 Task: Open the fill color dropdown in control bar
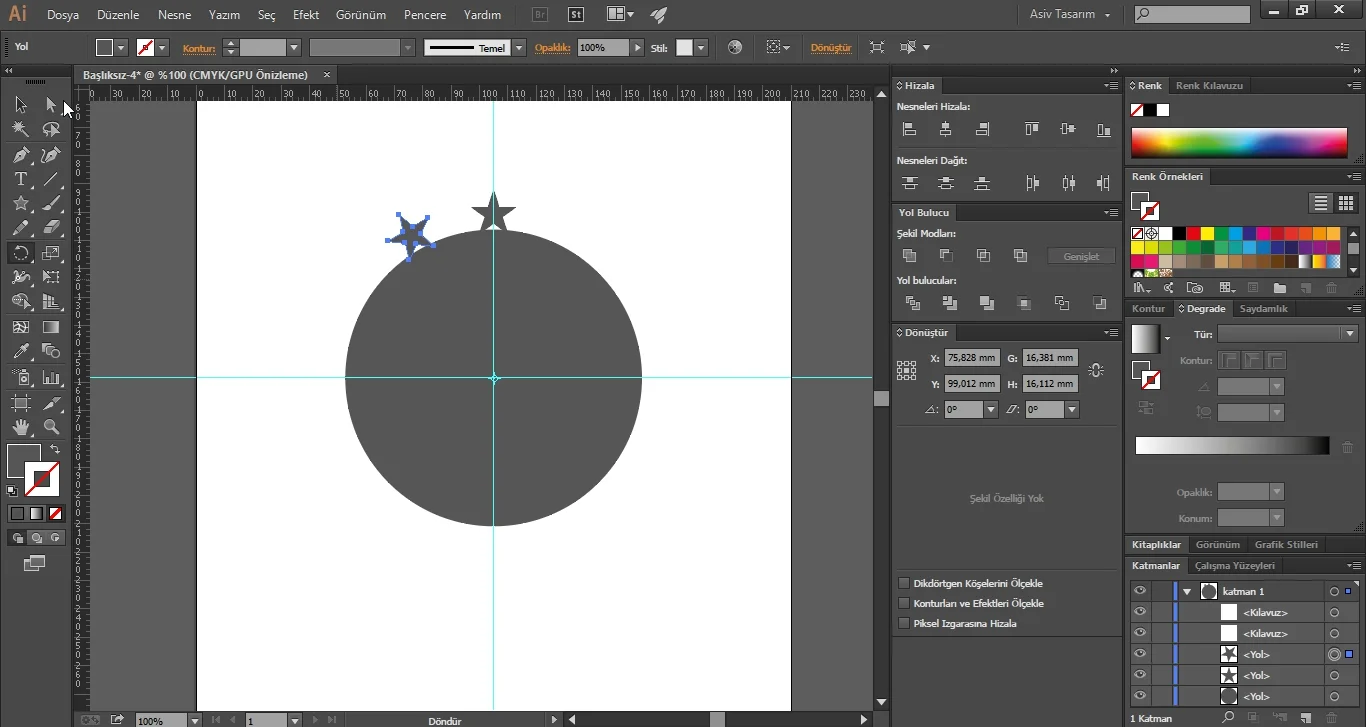[x=121, y=47]
